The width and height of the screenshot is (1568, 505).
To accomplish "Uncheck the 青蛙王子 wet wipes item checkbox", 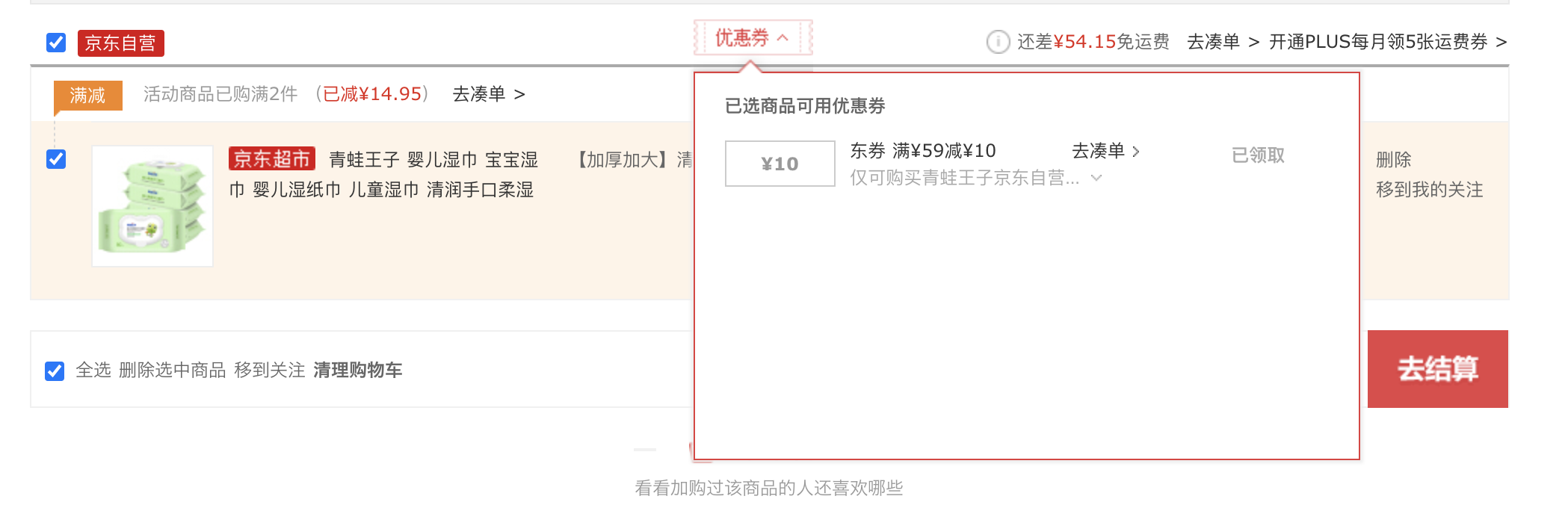I will click(x=56, y=159).
